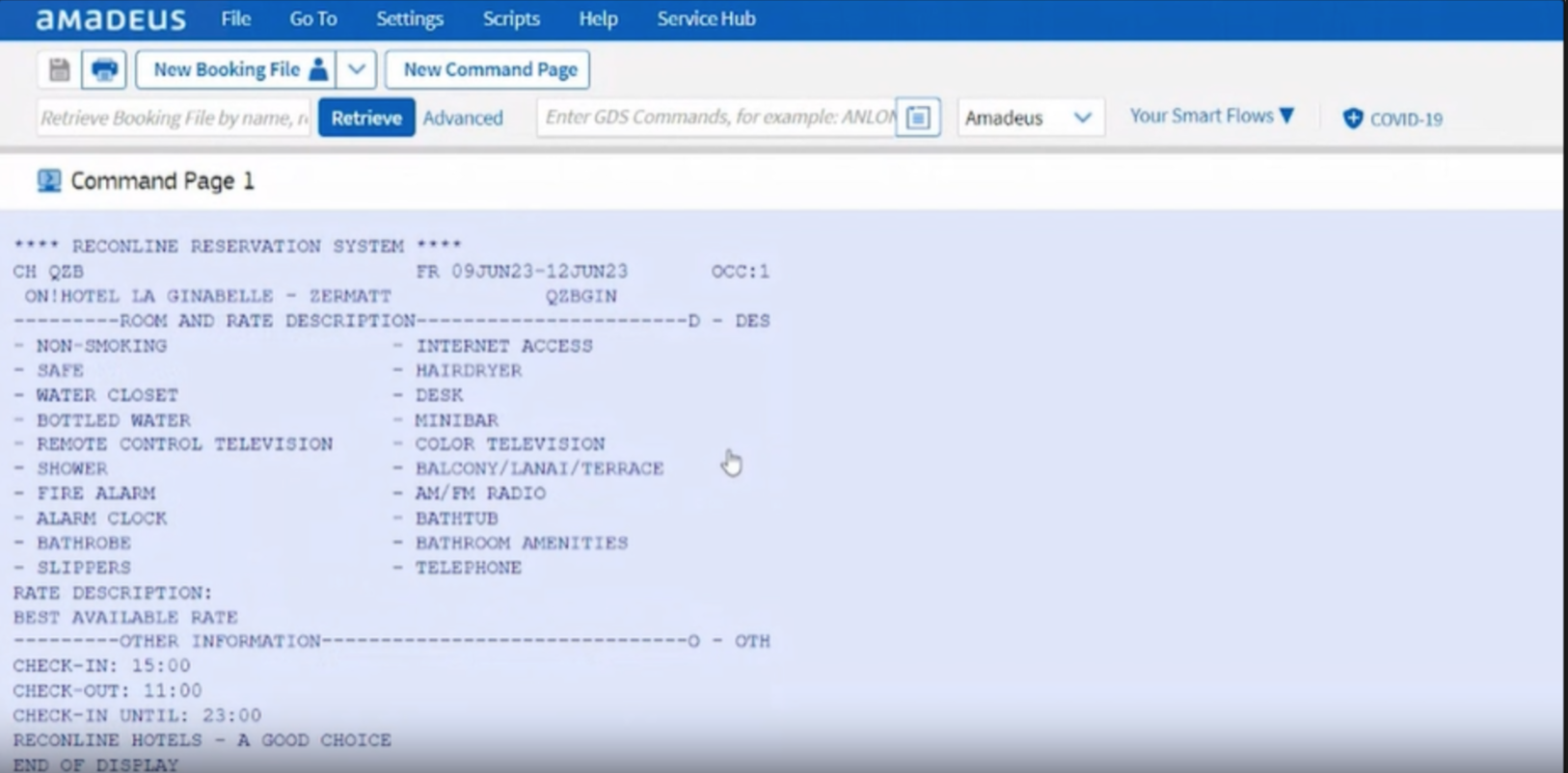
Task: Open the Service Hub menu
Action: [706, 18]
